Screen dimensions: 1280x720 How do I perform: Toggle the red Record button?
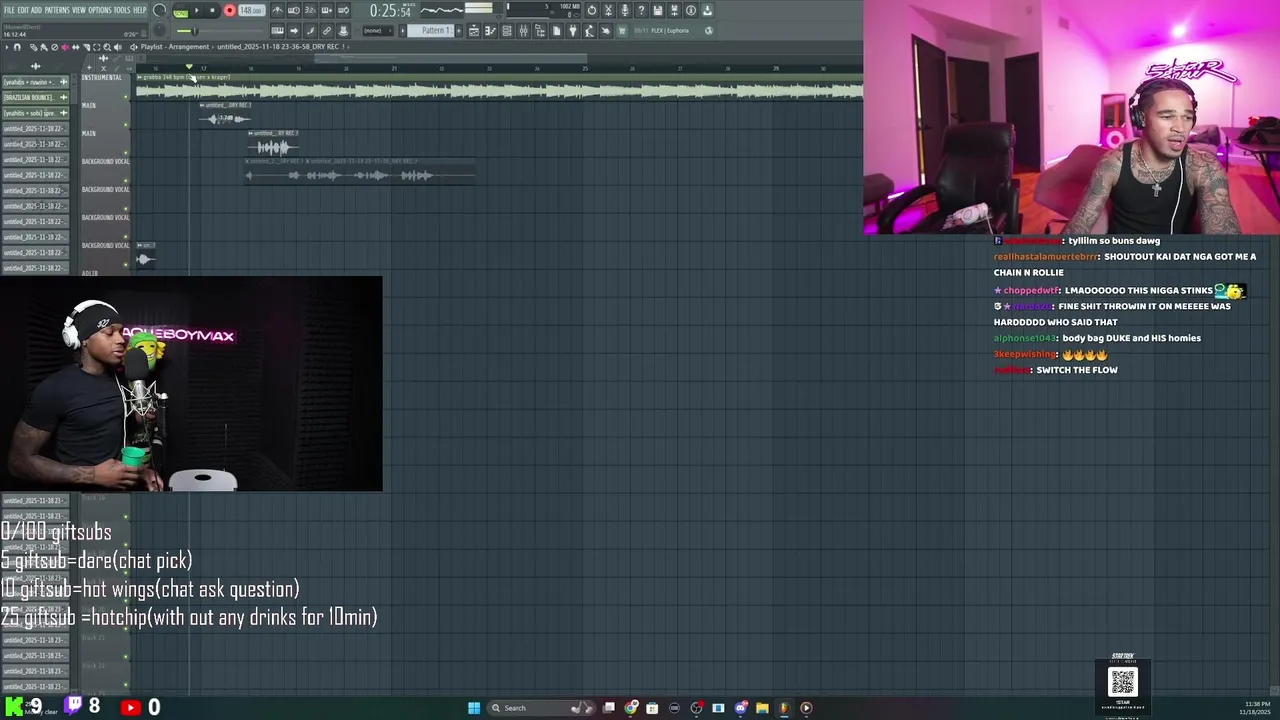pos(230,10)
